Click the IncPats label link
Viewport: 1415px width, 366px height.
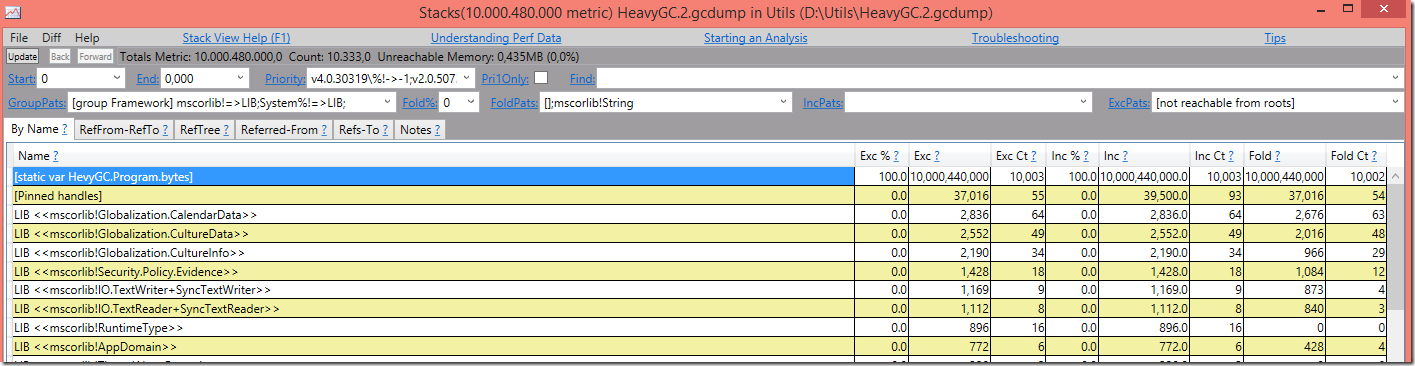click(x=824, y=102)
